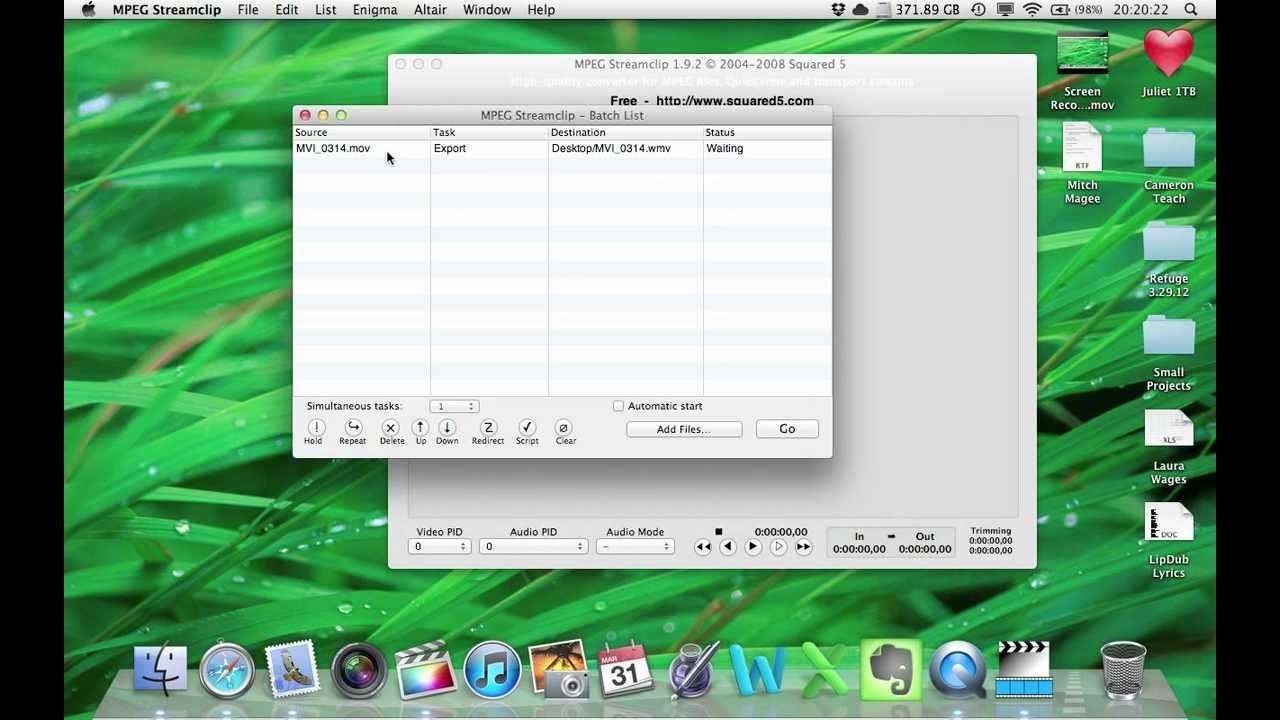Click the Hold task icon
1280x720 pixels.
(x=314, y=427)
